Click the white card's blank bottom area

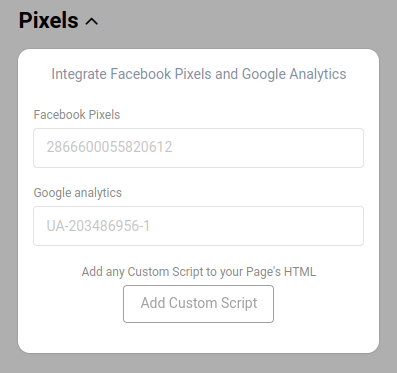click(198, 337)
